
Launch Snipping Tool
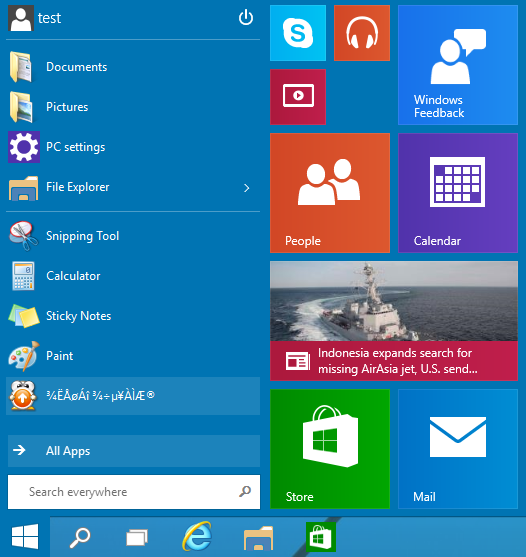tap(133, 236)
